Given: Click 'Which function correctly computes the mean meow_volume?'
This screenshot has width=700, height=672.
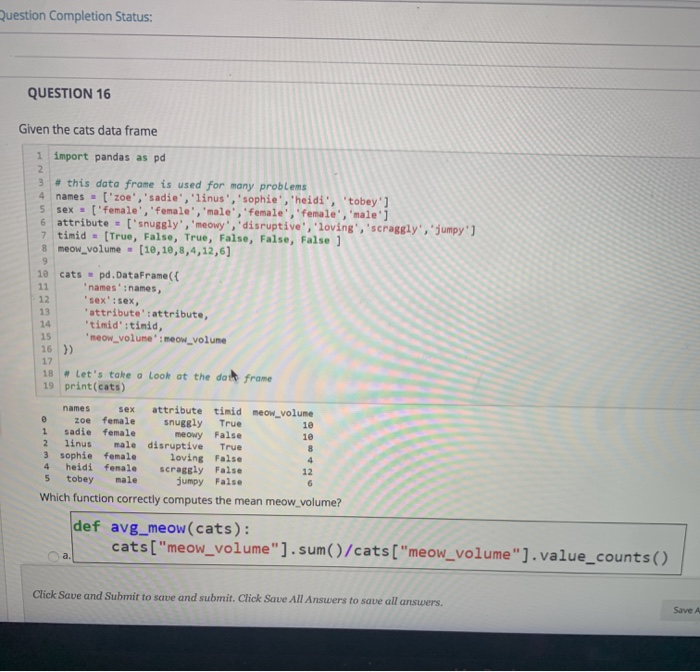Looking at the screenshot, I should (x=191, y=500).
